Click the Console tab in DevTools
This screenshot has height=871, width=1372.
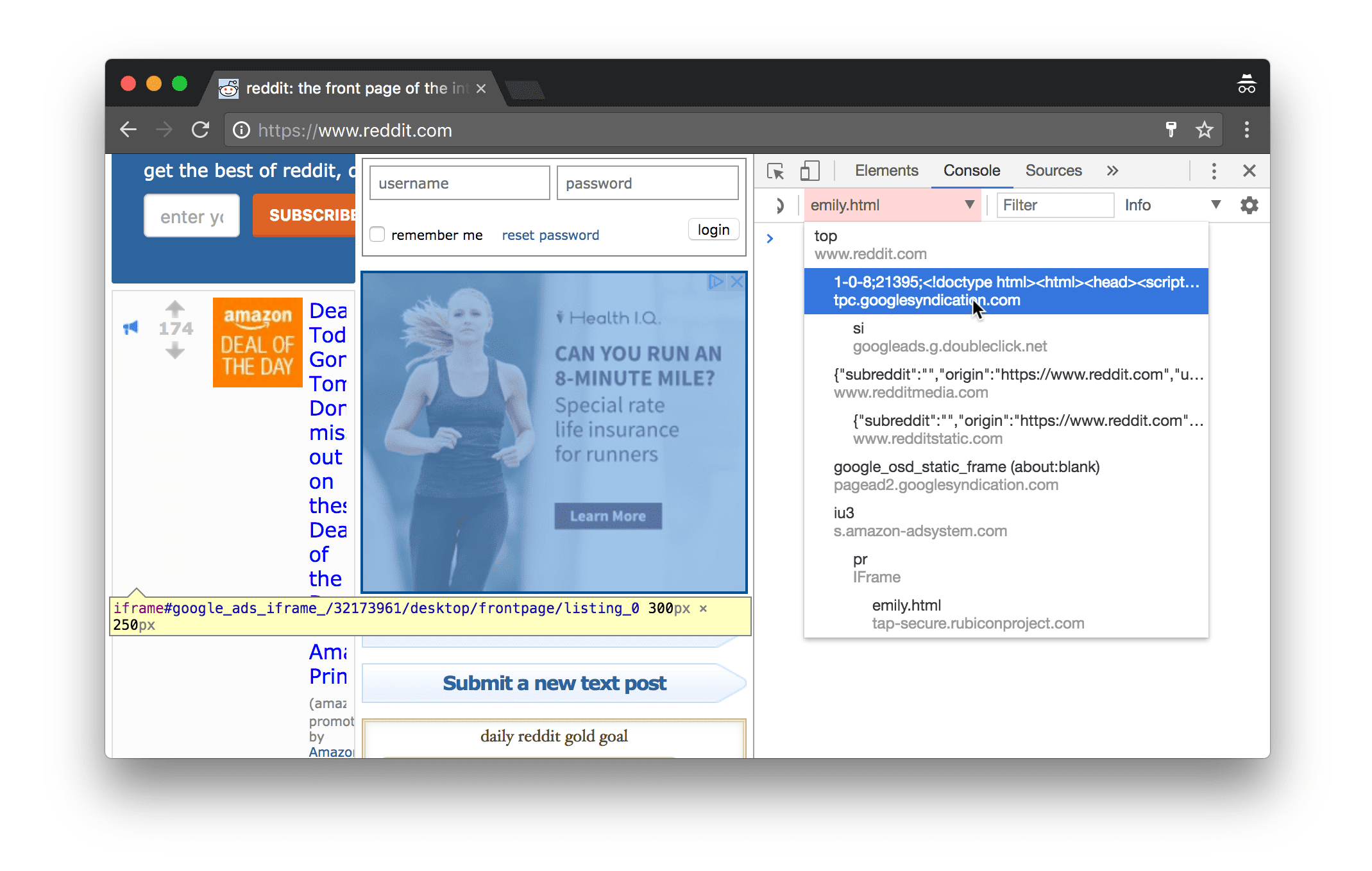pos(971,170)
